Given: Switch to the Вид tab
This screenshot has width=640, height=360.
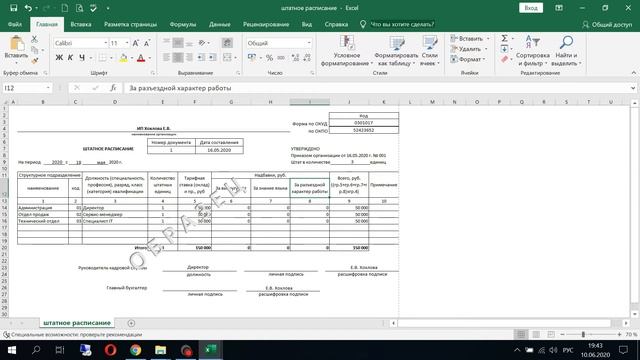Looking at the screenshot, I should 307,24.
